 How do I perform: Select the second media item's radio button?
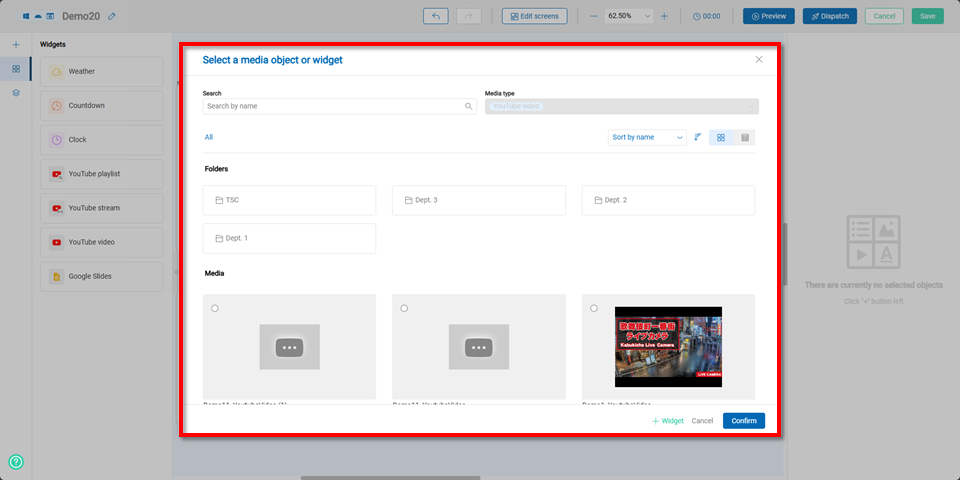(404, 308)
